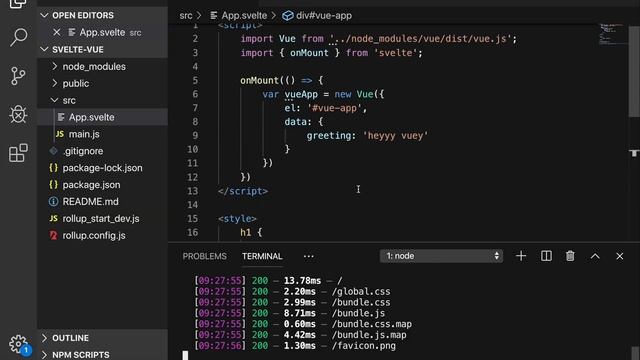Open App.svelte in the file tree
Viewport: 640px width, 360px height.
[x=102, y=117]
